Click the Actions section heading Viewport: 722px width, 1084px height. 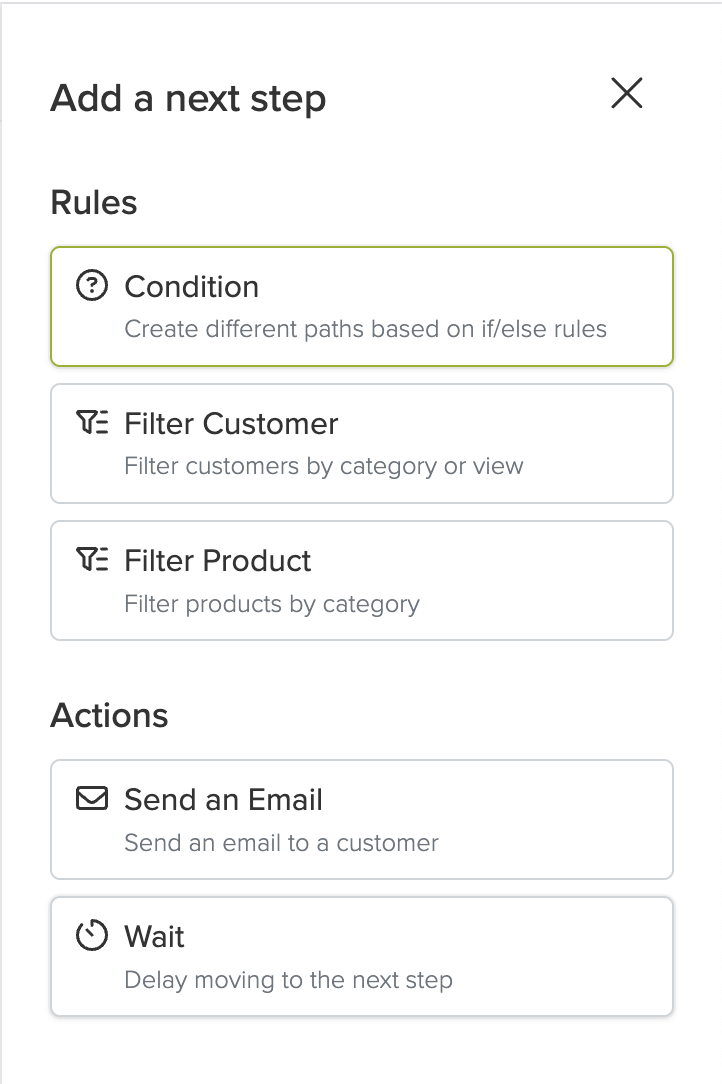(109, 716)
